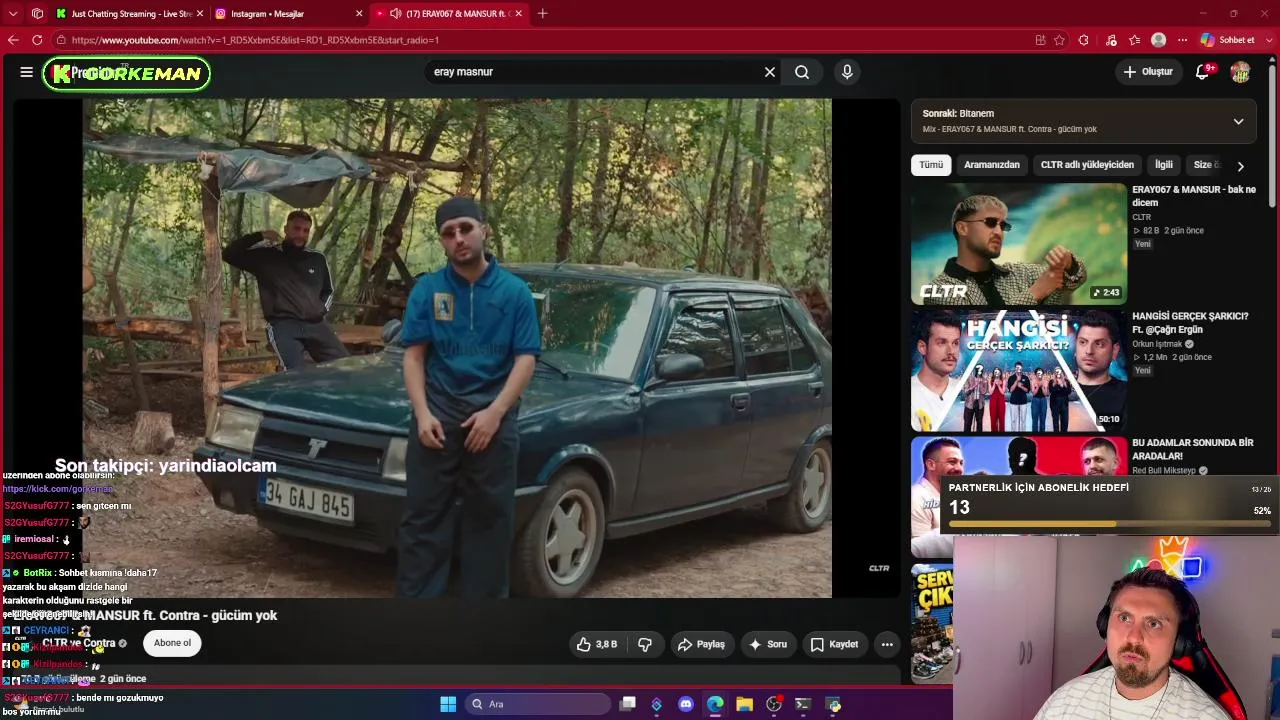Open Task View on the taskbar
The height and width of the screenshot is (720, 1280).
point(628,704)
